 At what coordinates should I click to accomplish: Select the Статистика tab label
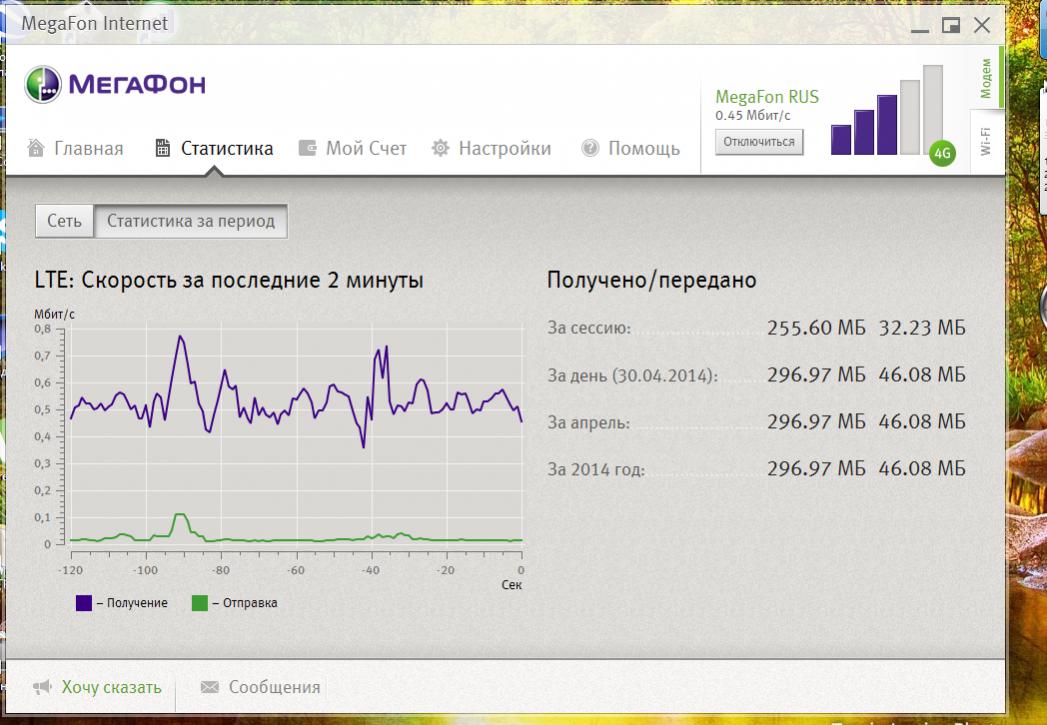point(227,148)
